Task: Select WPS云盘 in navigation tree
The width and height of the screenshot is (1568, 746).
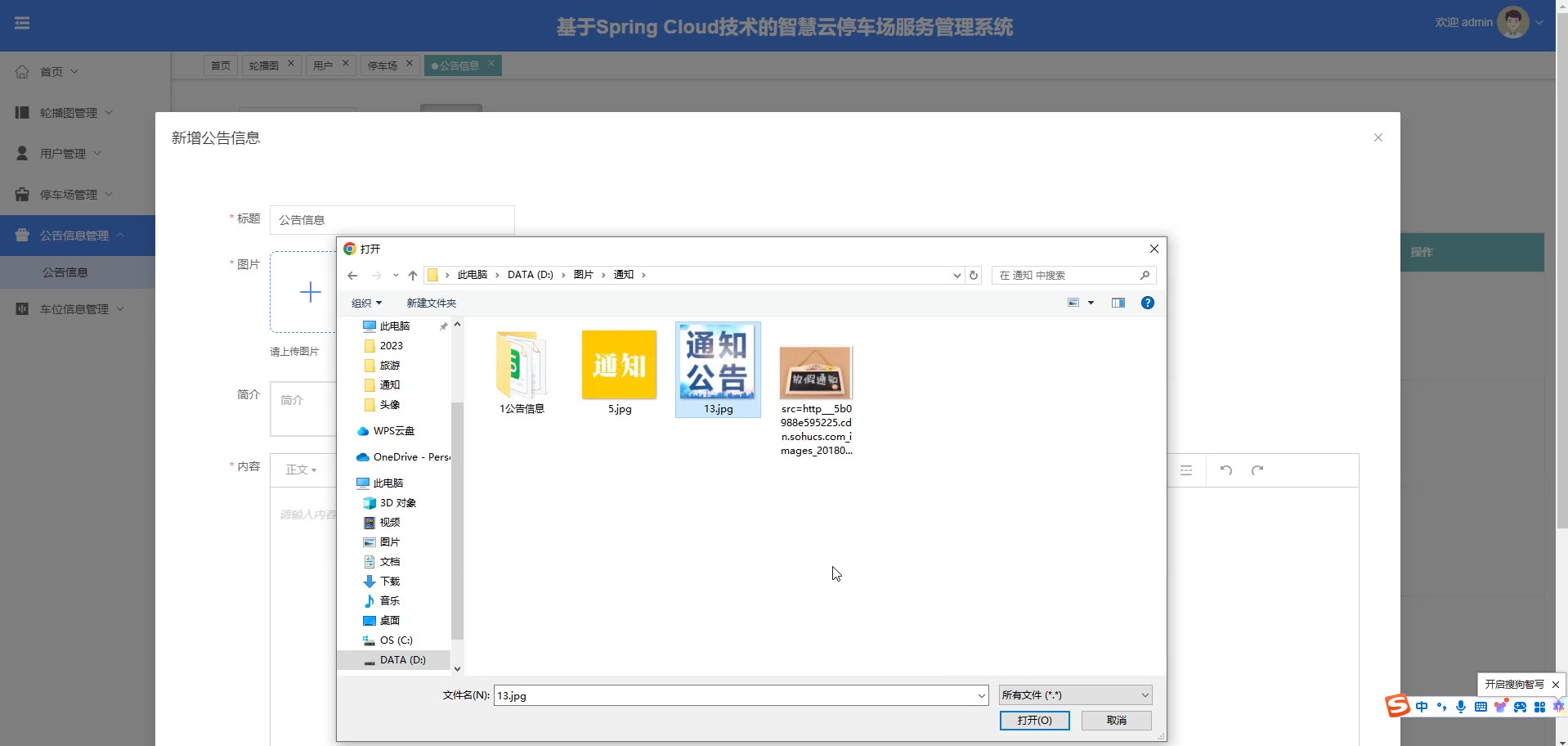Action: [394, 431]
